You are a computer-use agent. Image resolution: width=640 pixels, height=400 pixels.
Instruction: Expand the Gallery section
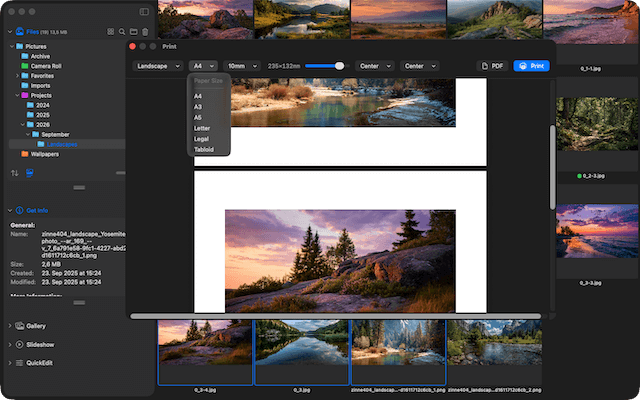[x=35, y=326]
